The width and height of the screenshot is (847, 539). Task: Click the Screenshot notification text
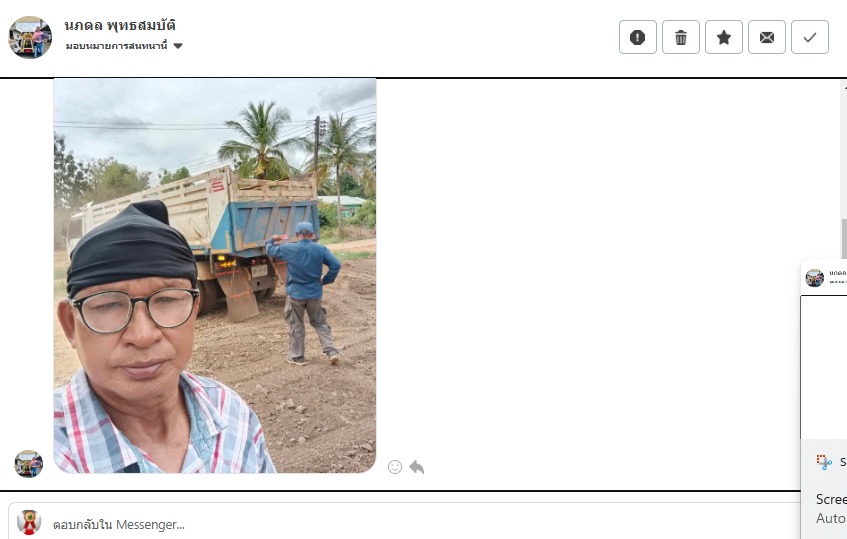pyautogui.click(x=831, y=499)
